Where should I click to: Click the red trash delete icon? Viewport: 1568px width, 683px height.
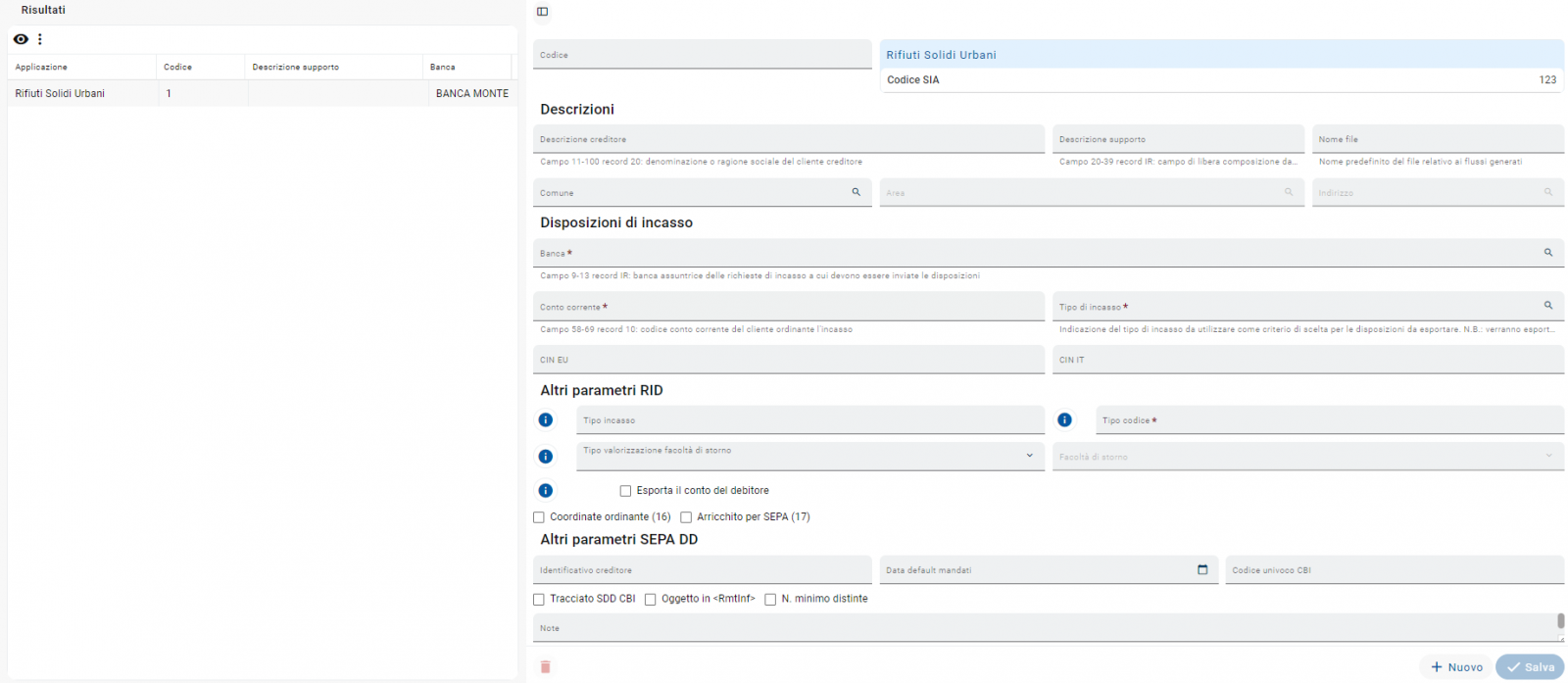546,667
